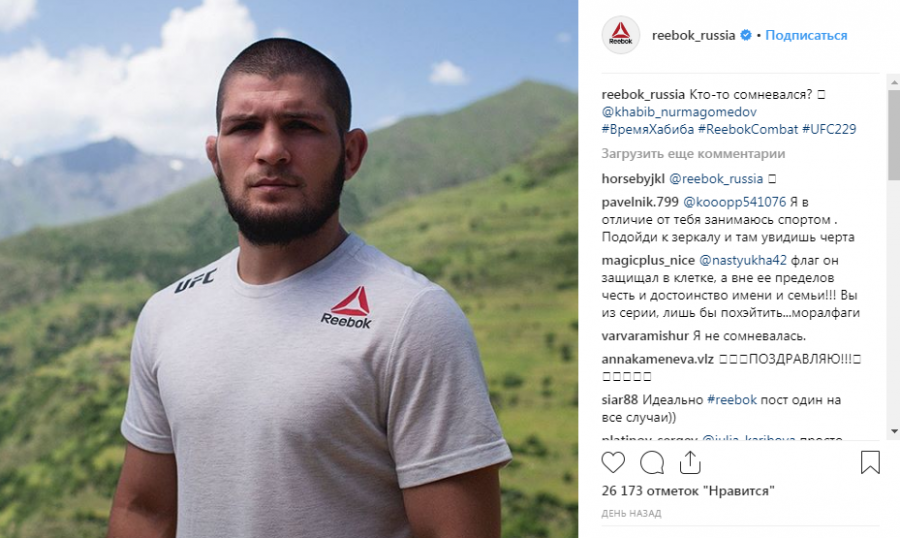Open Reebok profile avatar logo
The image size is (900, 538).
[620, 35]
